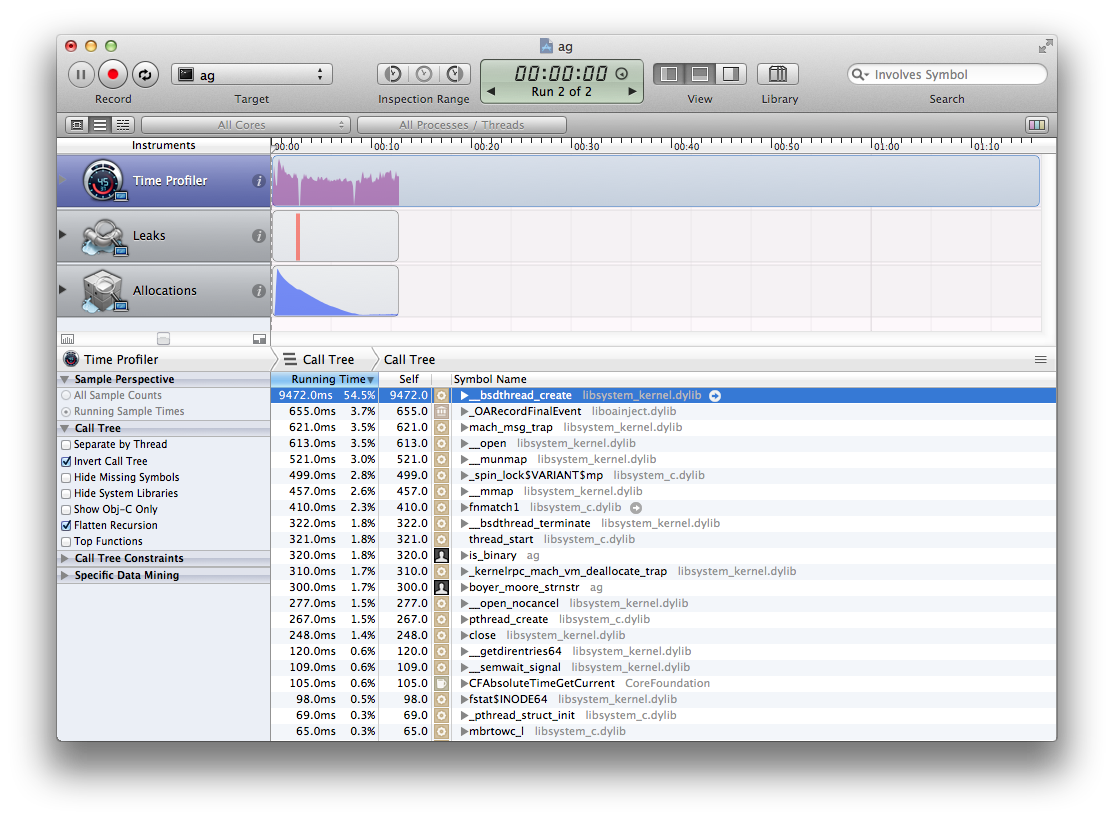The width and height of the screenshot is (1114, 820).
Task: Set inspection range end marker button
Action: click(455, 74)
